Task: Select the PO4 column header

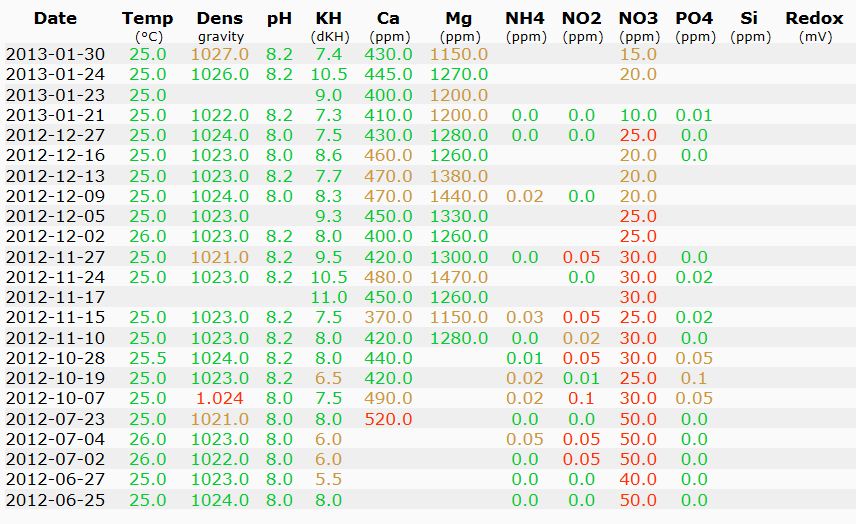Action: pyautogui.click(x=694, y=18)
